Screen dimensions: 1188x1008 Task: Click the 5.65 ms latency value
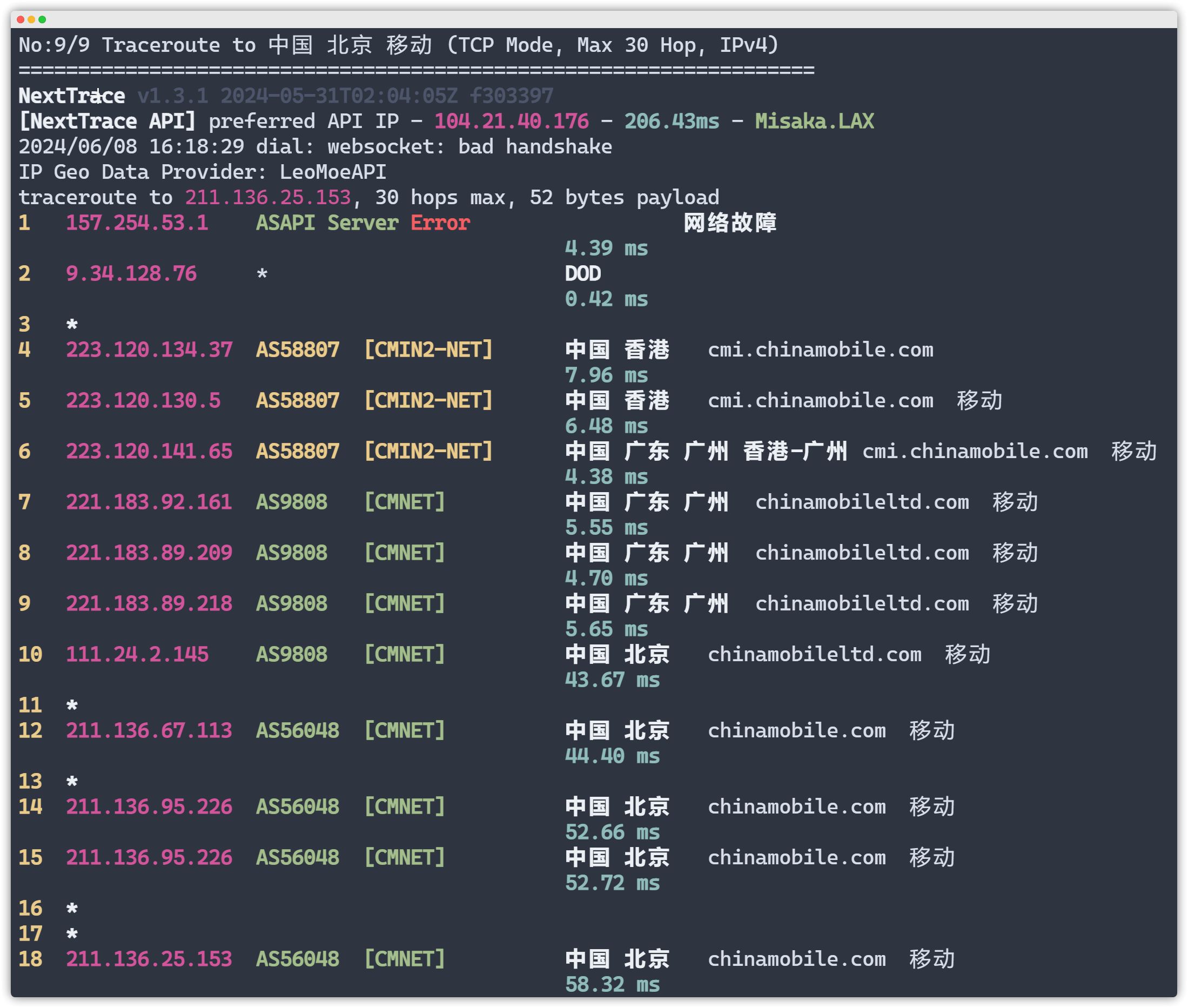[606, 629]
